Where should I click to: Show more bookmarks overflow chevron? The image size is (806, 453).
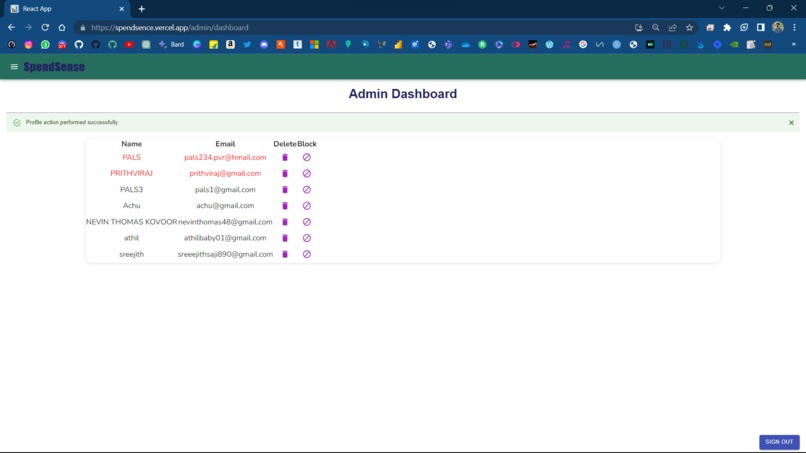coord(794,45)
